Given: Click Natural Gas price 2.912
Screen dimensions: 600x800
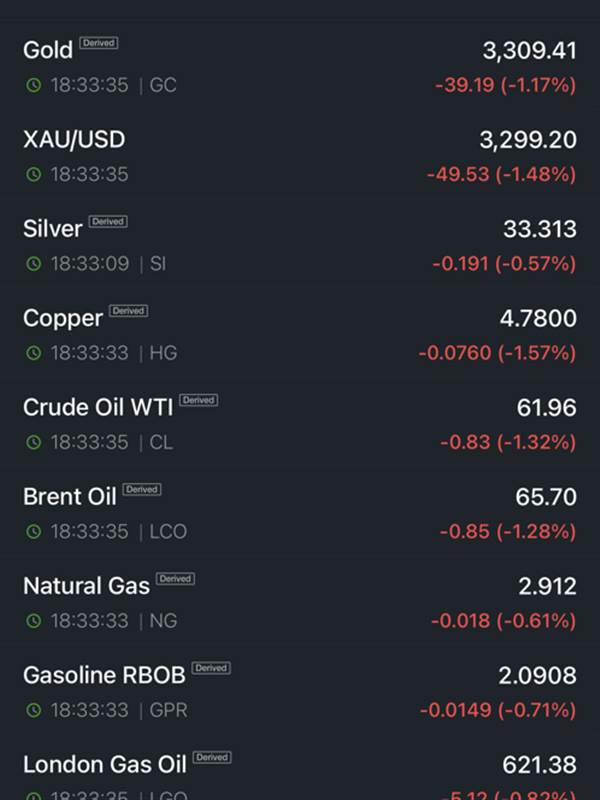Looking at the screenshot, I should tap(547, 586).
